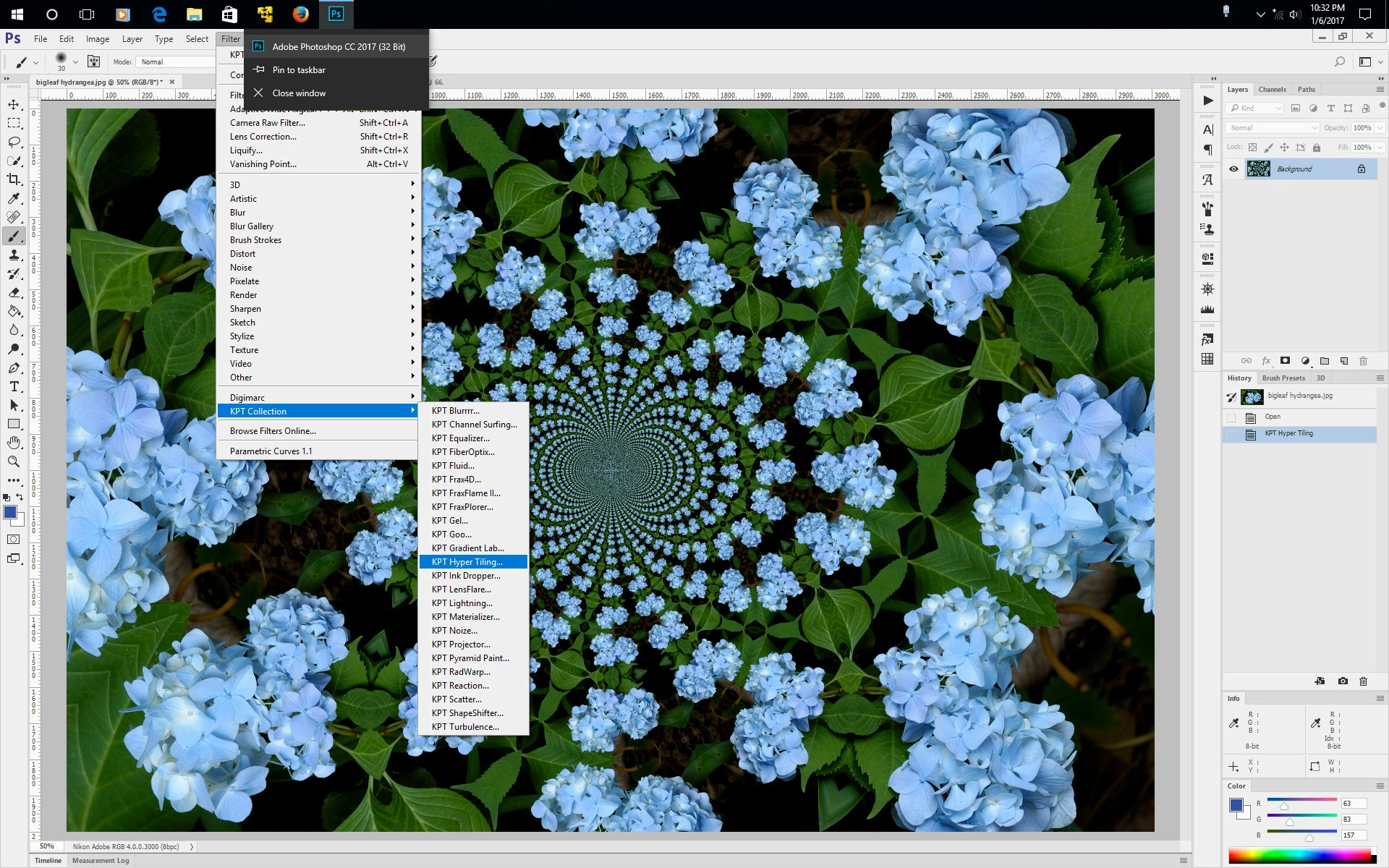Image resolution: width=1389 pixels, height=868 pixels.
Task: Choose the Lasso tool
Action: pos(14,142)
